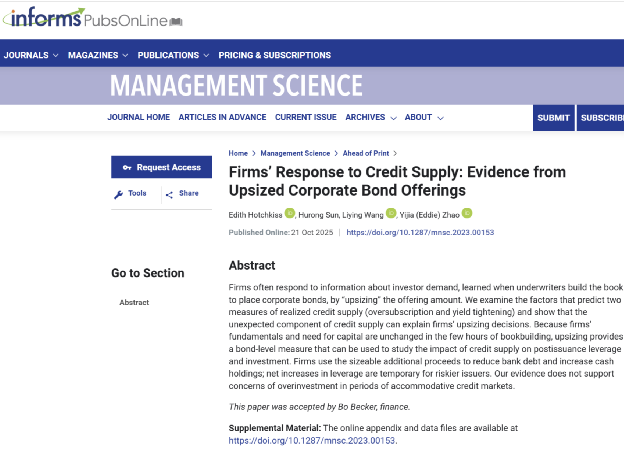The width and height of the screenshot is (625, 451).
Task: Click Edith Hotchkiss's ORCID icon
Action: tap(290, 213)
